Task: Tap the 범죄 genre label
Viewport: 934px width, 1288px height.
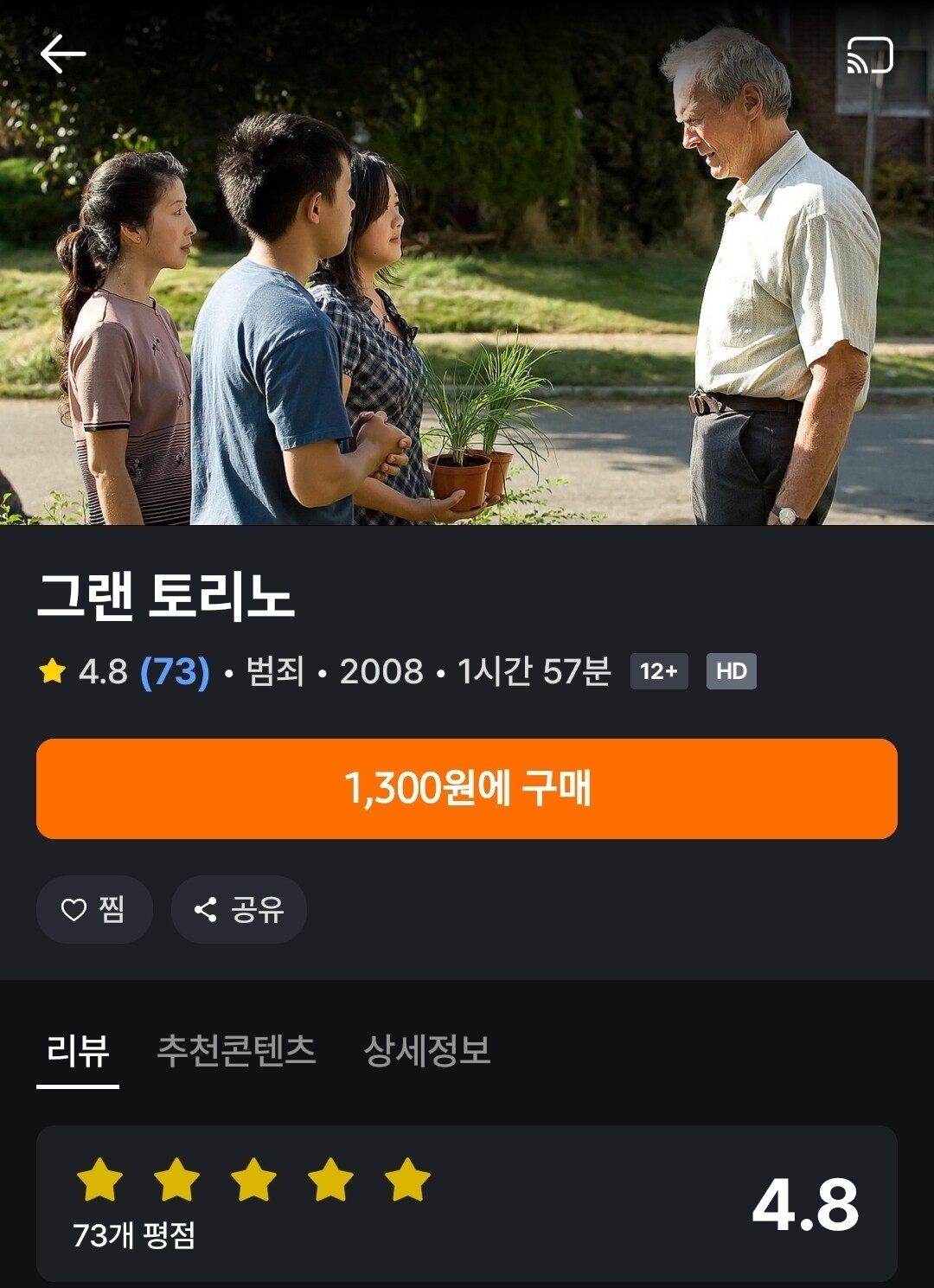Action: 275,671
